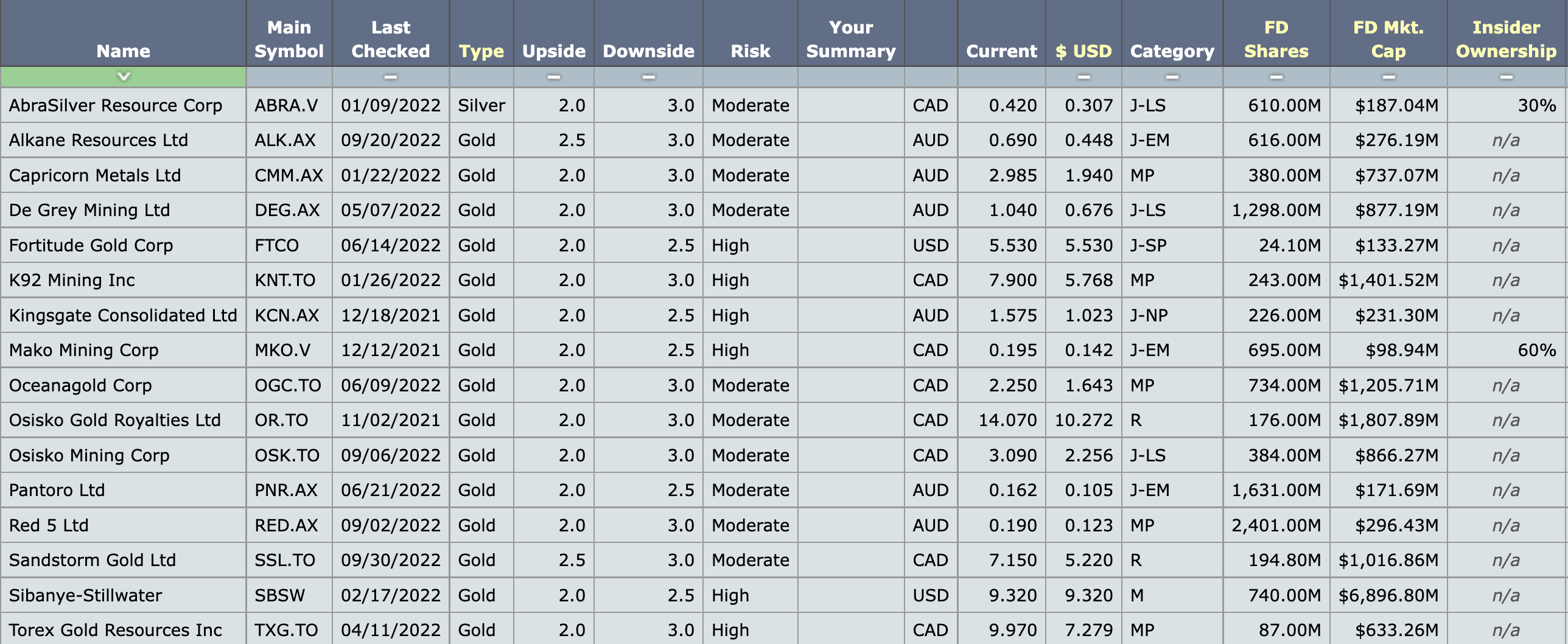
Task: Select the De Grey Mining Ltd name cell
Action: coord(124,210)
